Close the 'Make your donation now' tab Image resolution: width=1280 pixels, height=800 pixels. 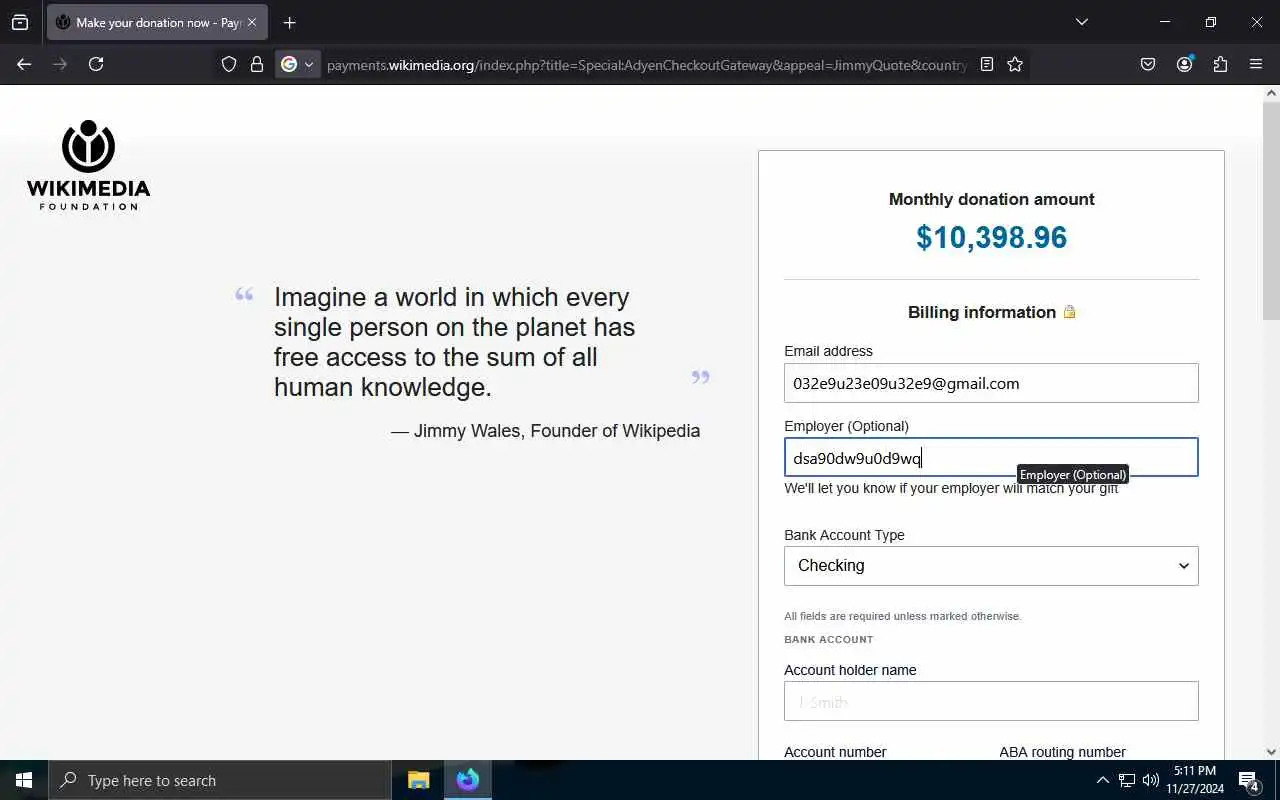pyautogui.click(x=252, y=22)
